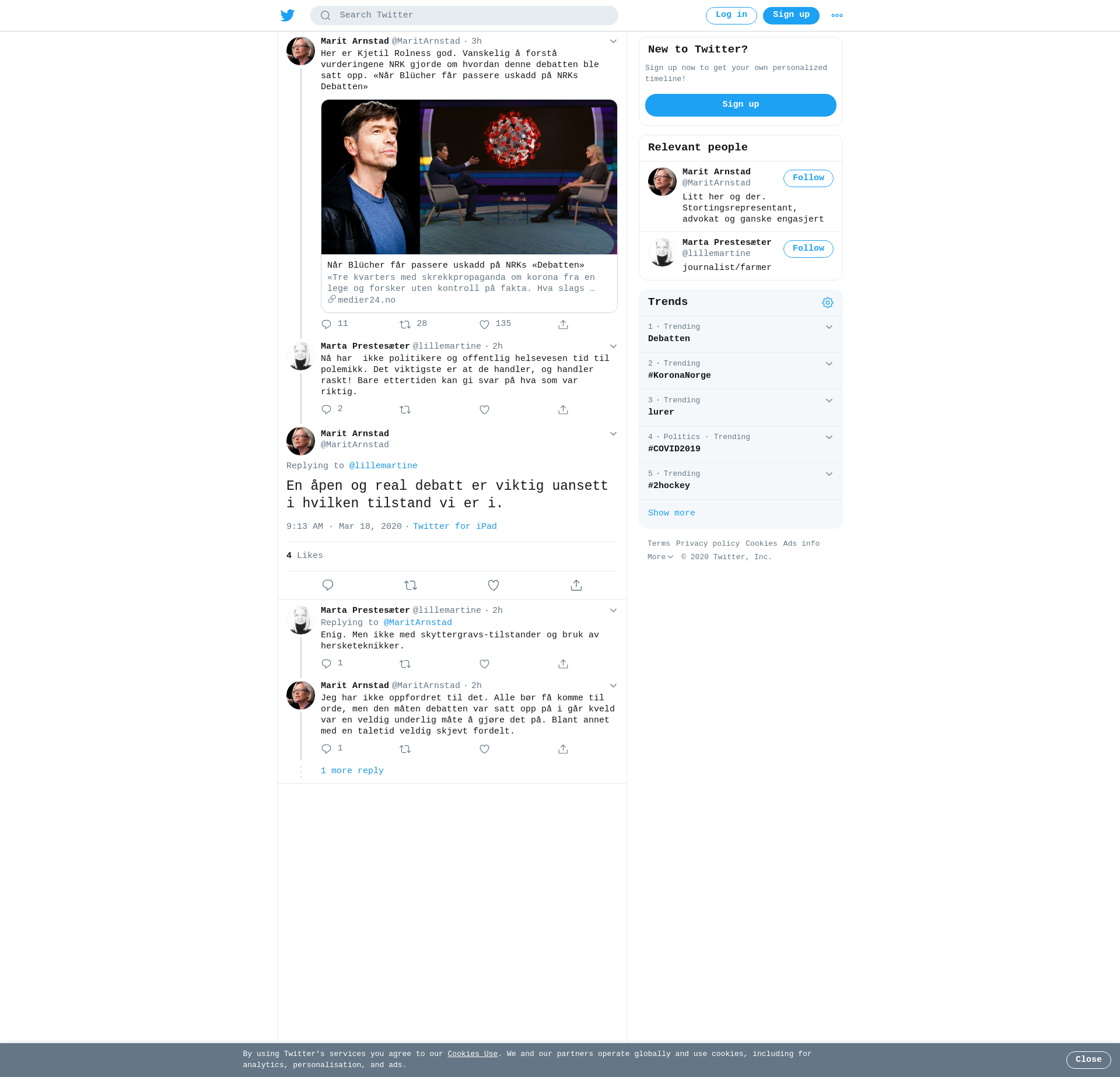
Task: Expand chevron for #2hockey trend
Action: (829, 474)
